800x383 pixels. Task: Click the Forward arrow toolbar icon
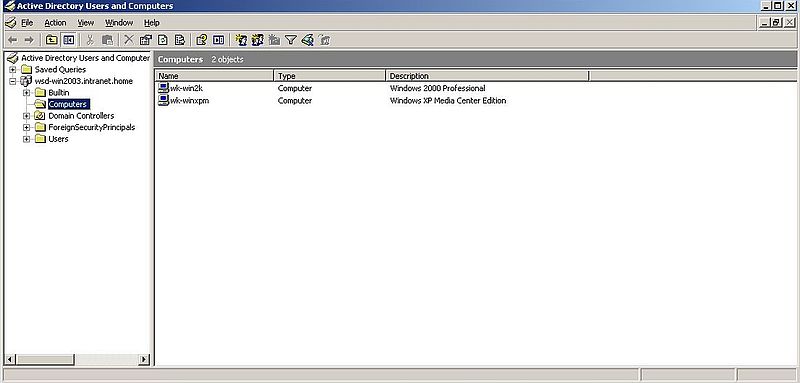pyautogui.click(x=29, y=40)
